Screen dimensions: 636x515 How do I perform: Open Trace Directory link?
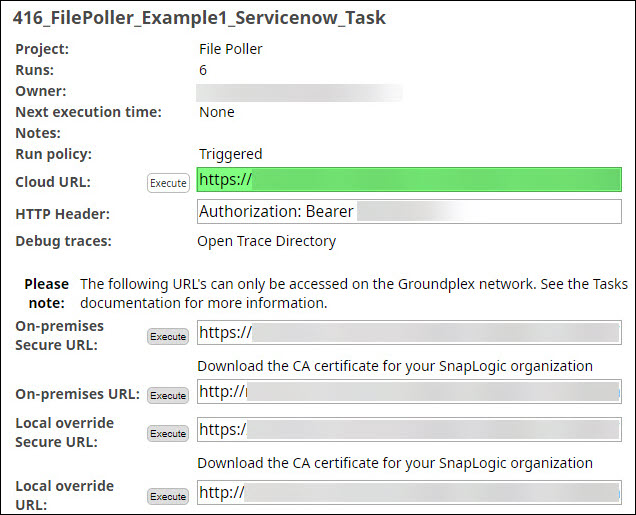266,241
